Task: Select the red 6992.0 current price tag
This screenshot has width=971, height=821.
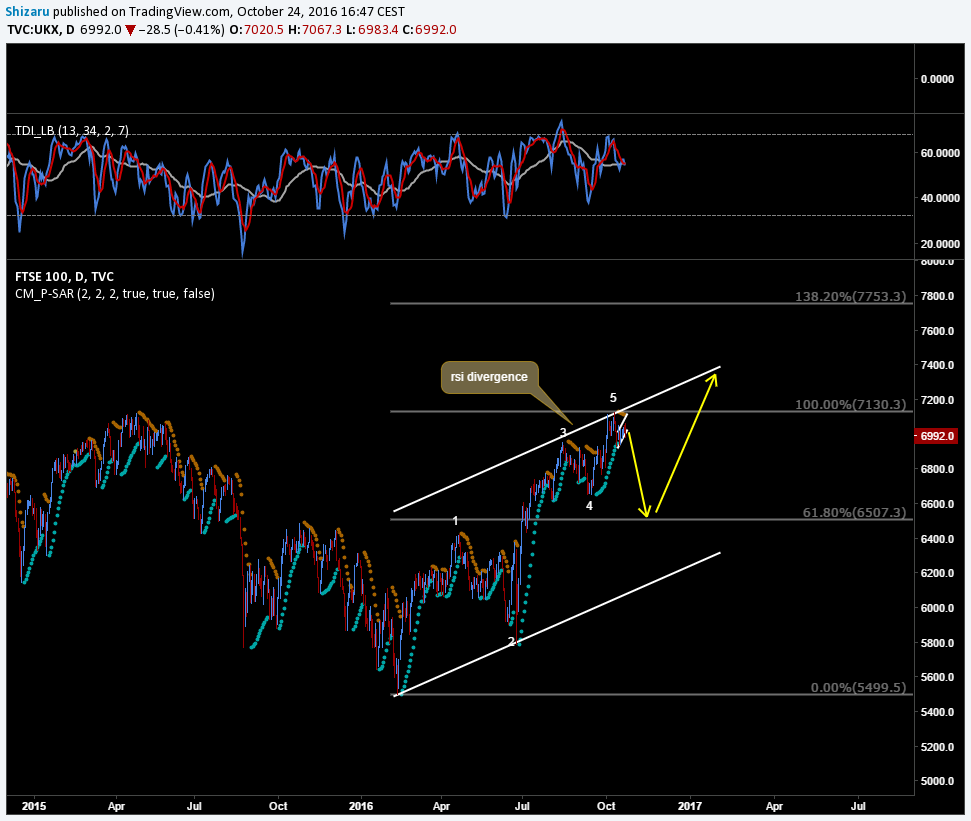Action: pyautogui.click(x=936, y=436)
